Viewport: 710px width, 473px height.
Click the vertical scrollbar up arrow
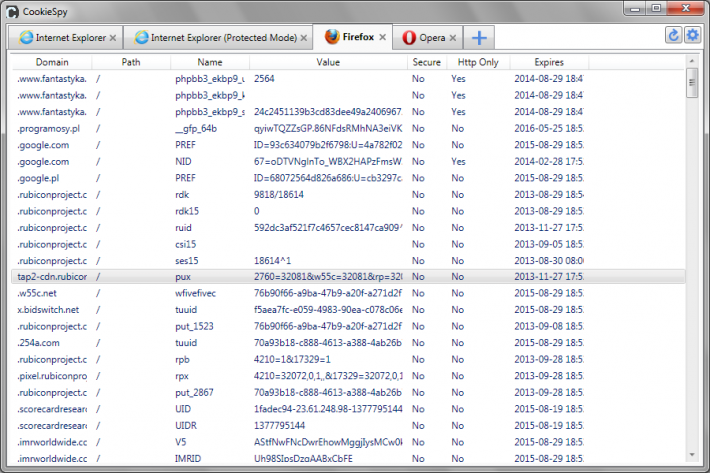[691, 61]
